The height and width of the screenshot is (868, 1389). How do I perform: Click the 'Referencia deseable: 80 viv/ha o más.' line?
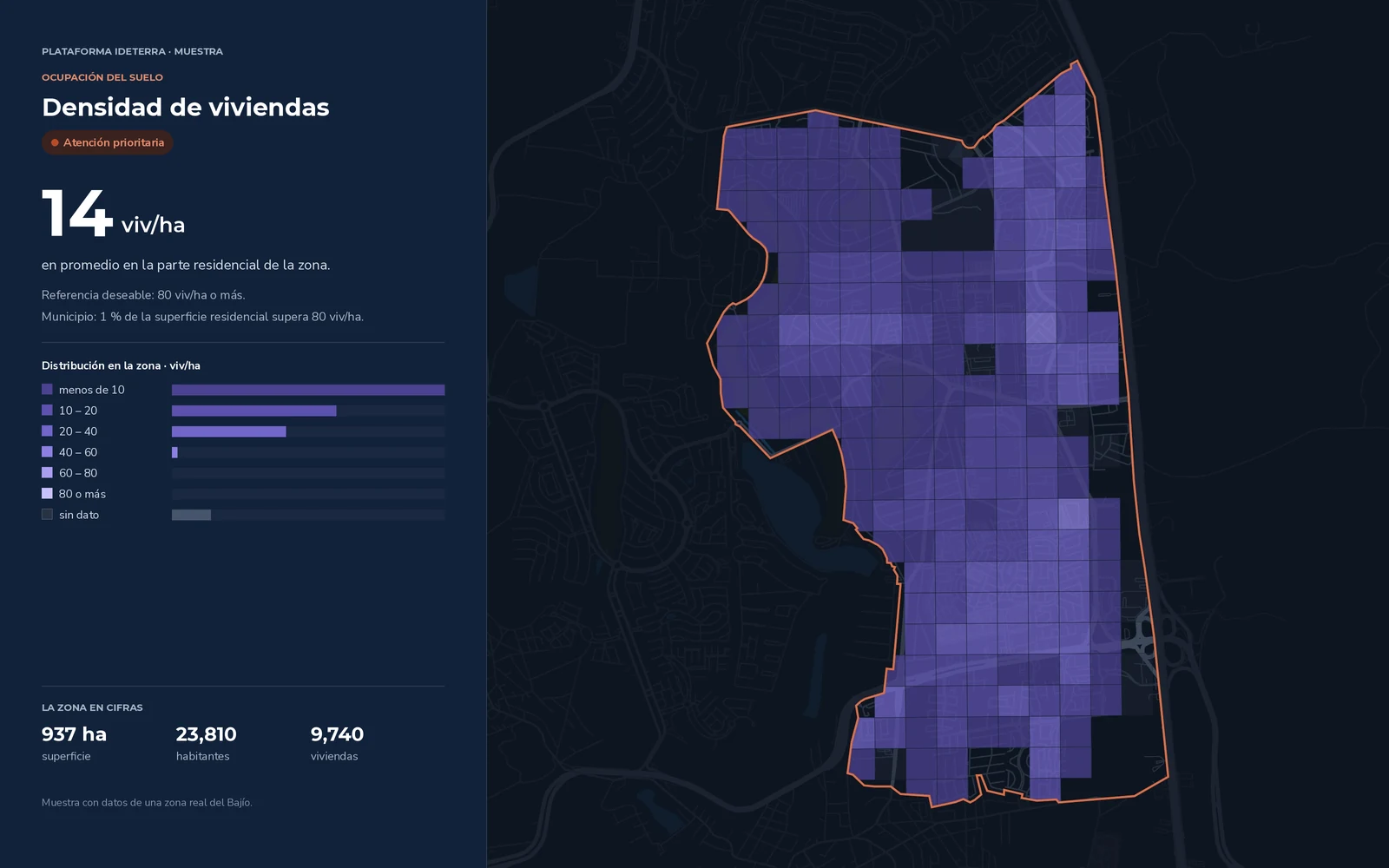[x=143, y=295]
